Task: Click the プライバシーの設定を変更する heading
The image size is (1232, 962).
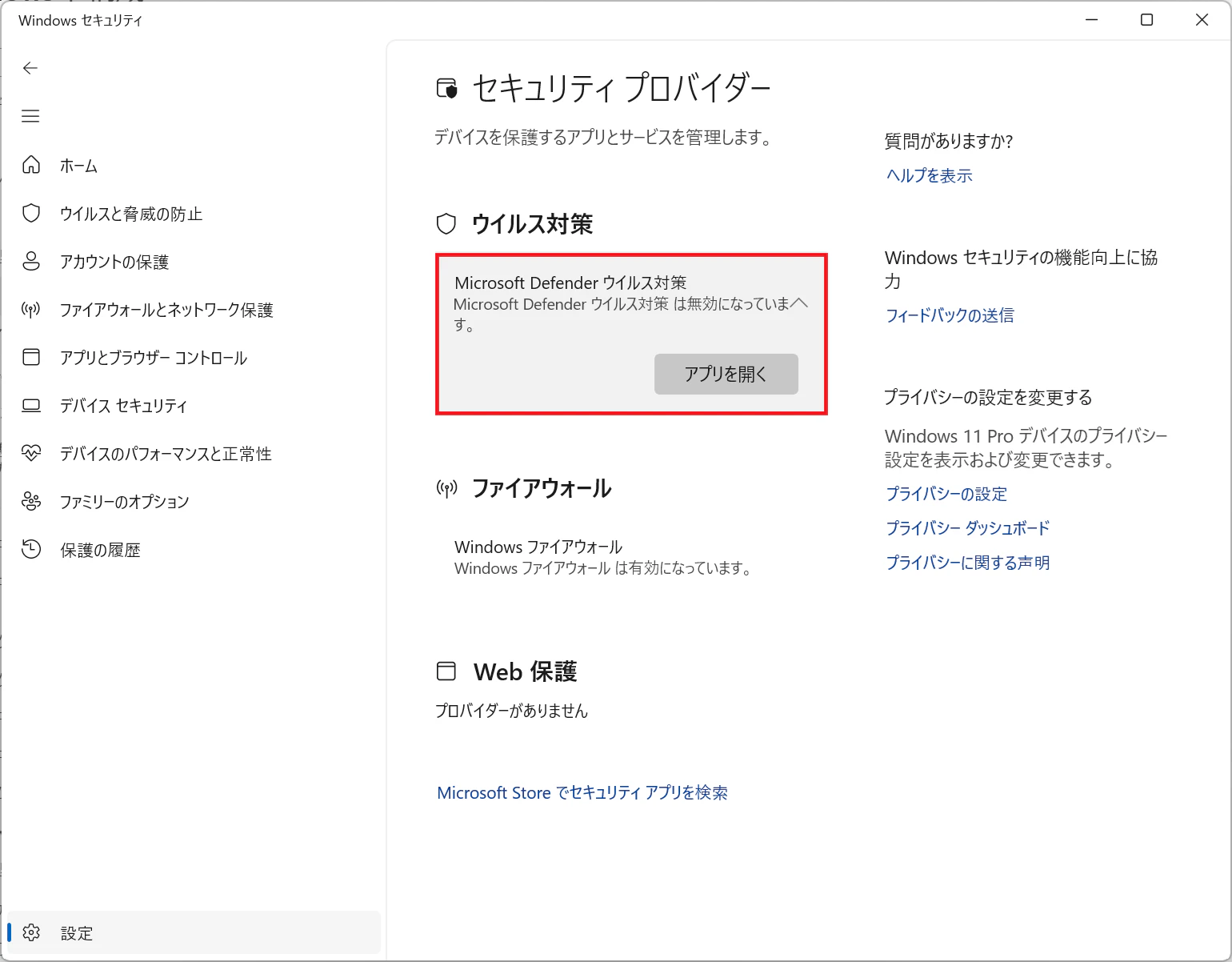Action: [988, 397]
